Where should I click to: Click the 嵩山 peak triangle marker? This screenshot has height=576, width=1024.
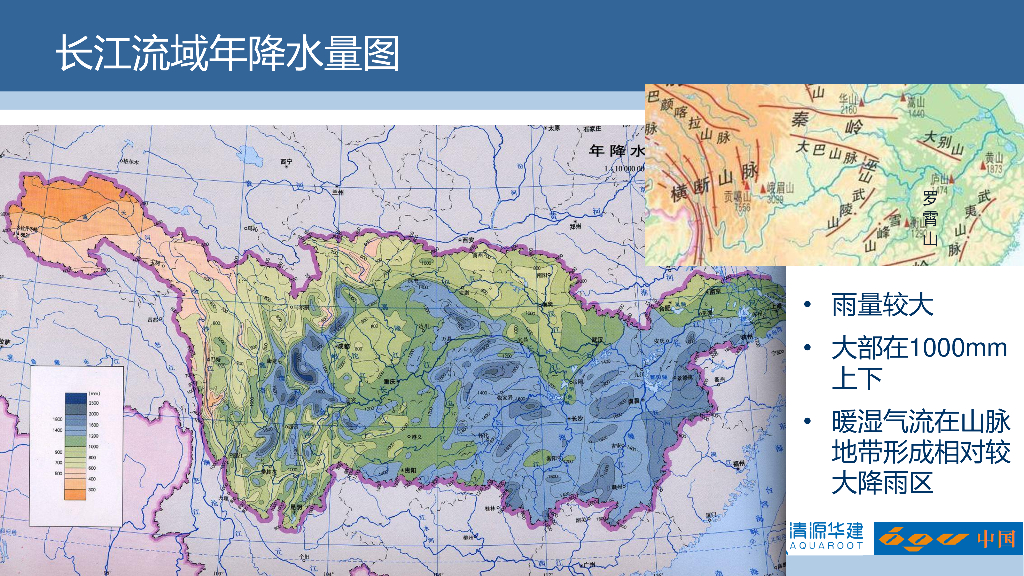[903, 97]
